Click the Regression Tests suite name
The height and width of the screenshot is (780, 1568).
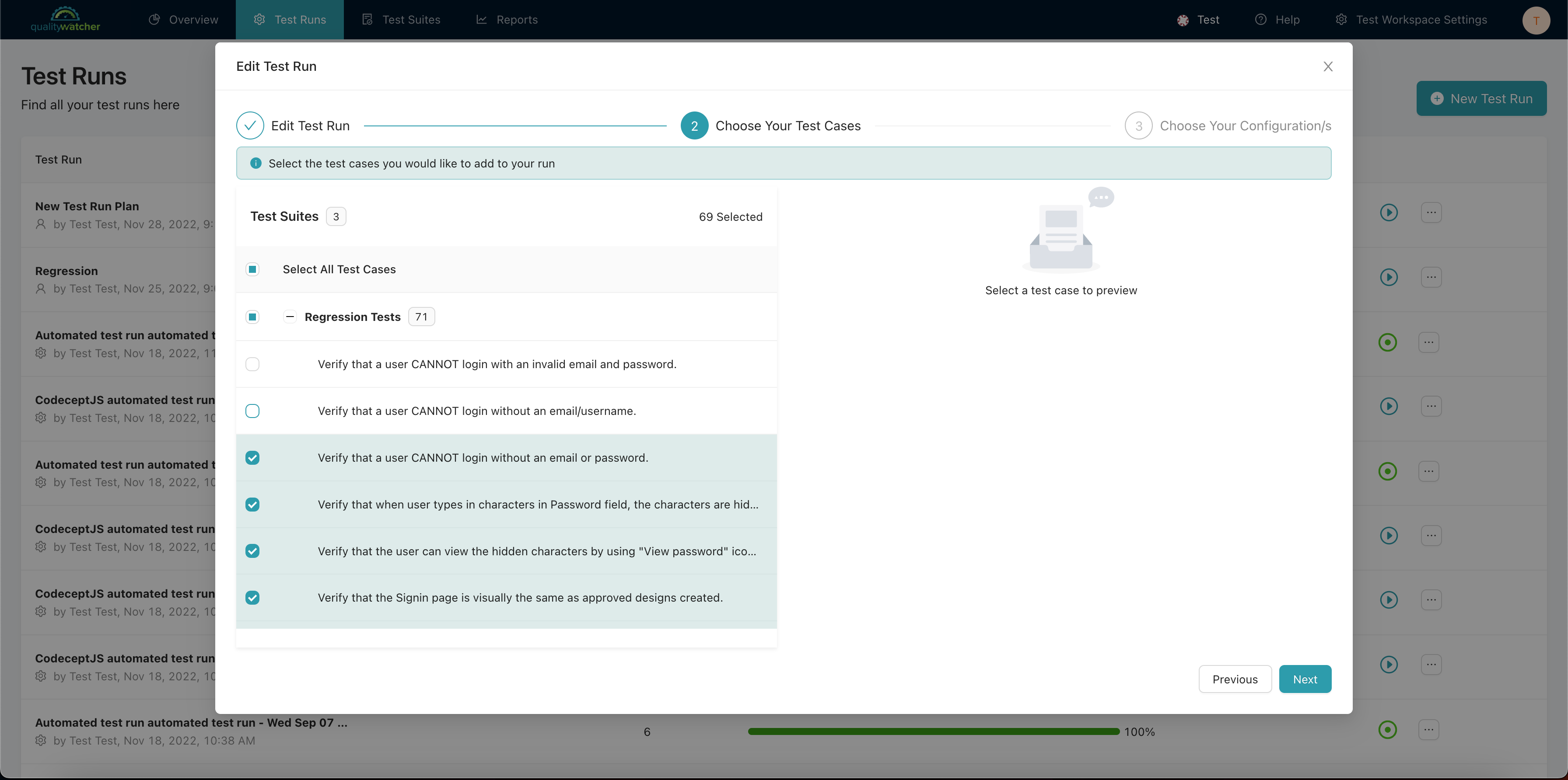point(353,317)
